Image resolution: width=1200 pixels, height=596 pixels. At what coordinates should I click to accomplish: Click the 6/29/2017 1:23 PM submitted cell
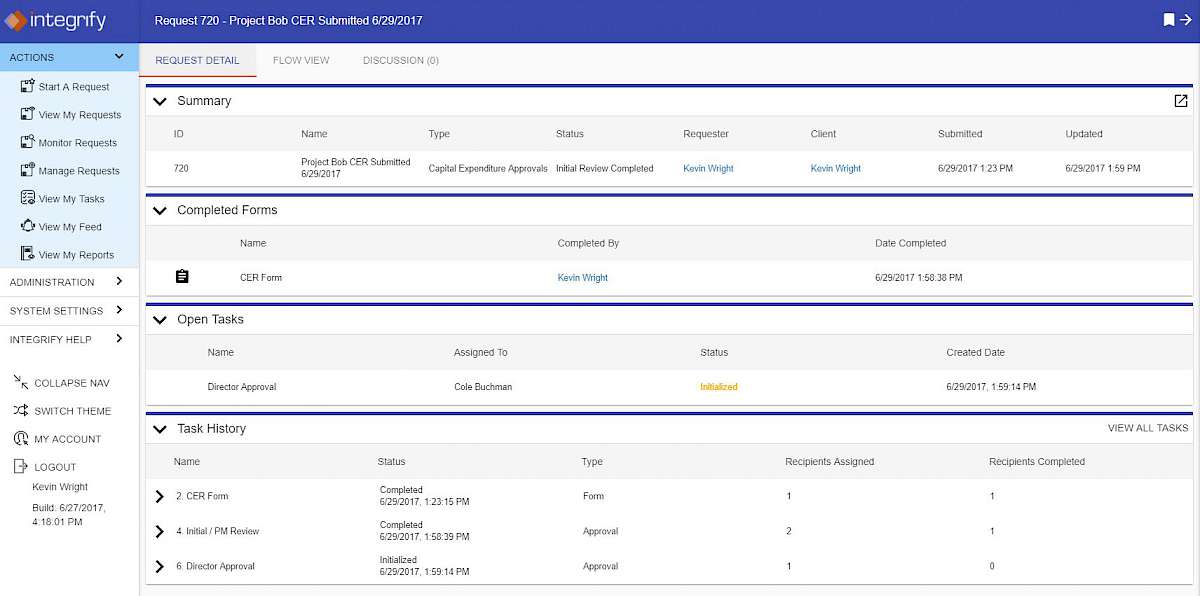click(976, 168)
